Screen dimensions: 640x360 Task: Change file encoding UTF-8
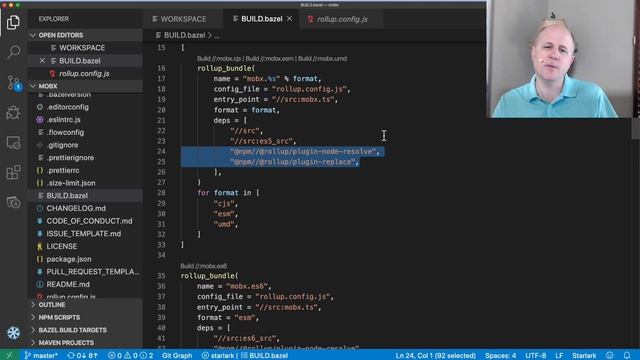(x=536, y=356)
